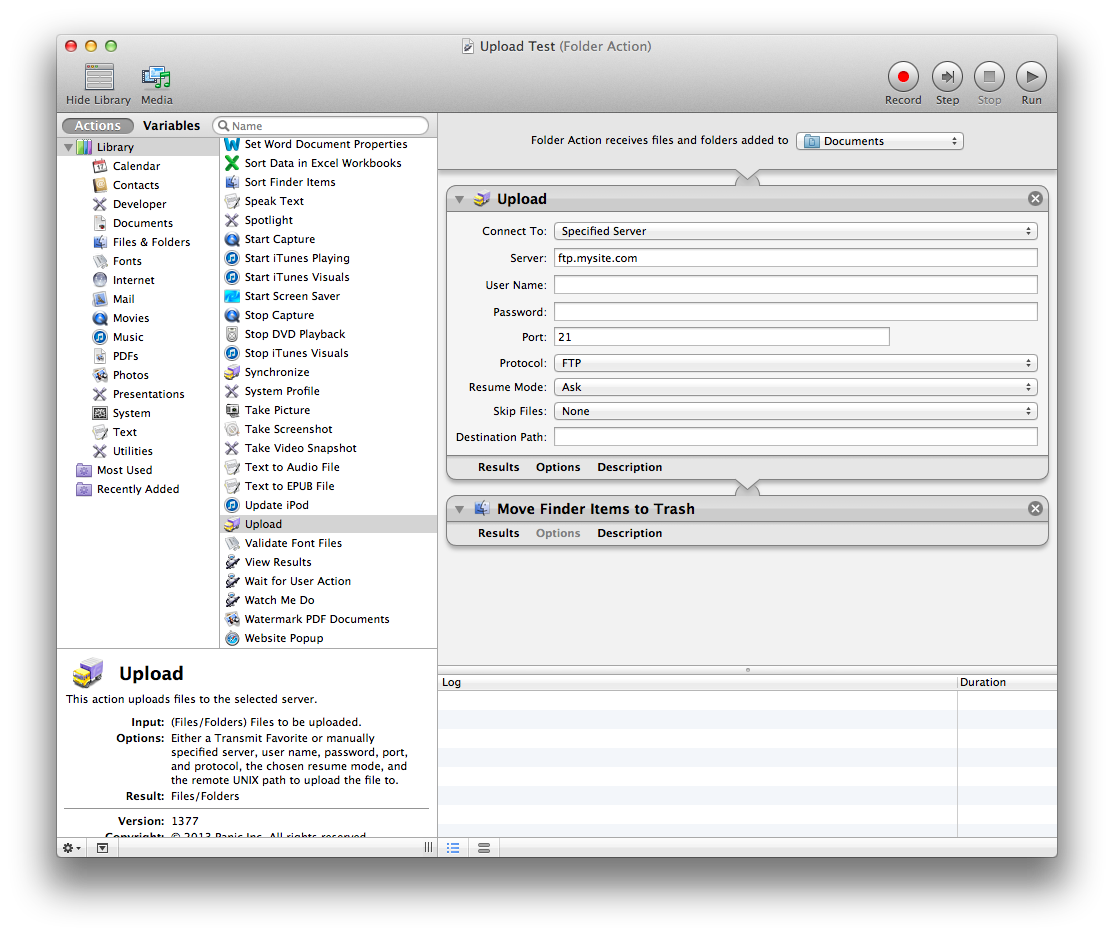Select Calendar in the library

pyautogui.click(x=136, y=166)
